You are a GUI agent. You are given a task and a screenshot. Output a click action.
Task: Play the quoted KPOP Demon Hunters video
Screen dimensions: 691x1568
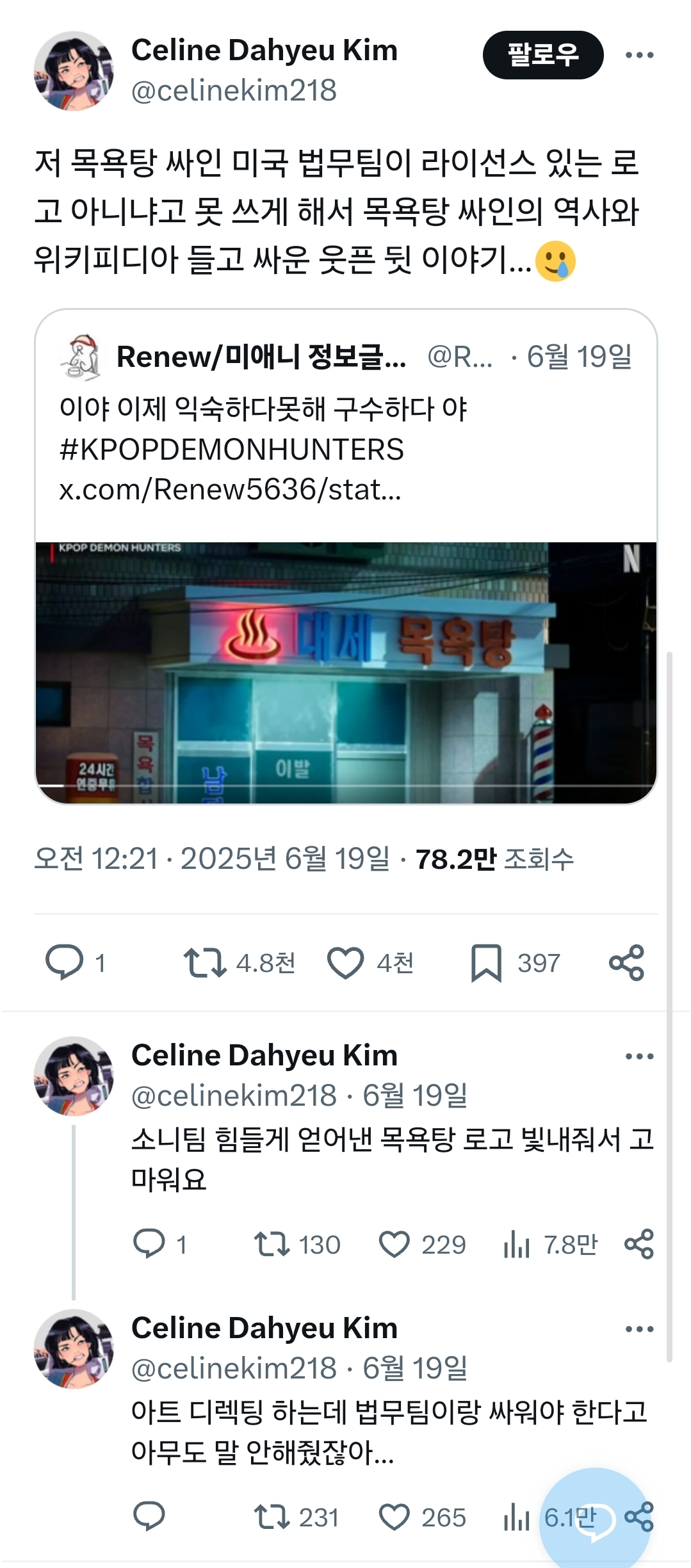(x=346, y=672)
